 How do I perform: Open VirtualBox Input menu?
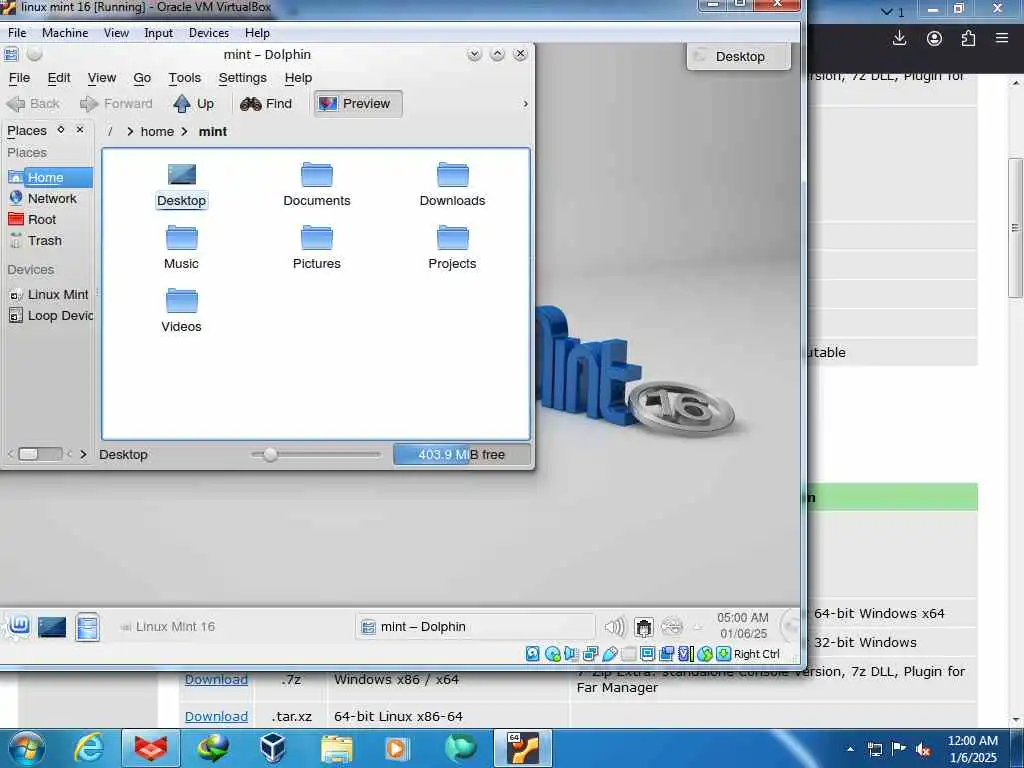tap(158, 33)
